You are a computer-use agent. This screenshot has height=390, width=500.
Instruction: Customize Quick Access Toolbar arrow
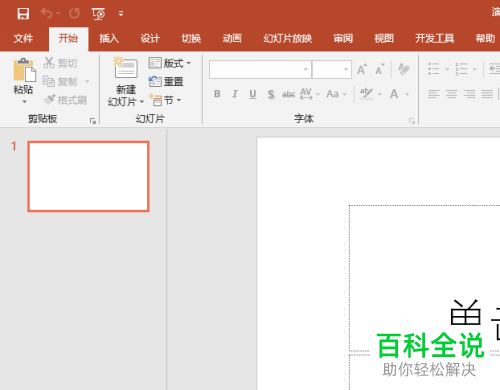click(121, 14)
